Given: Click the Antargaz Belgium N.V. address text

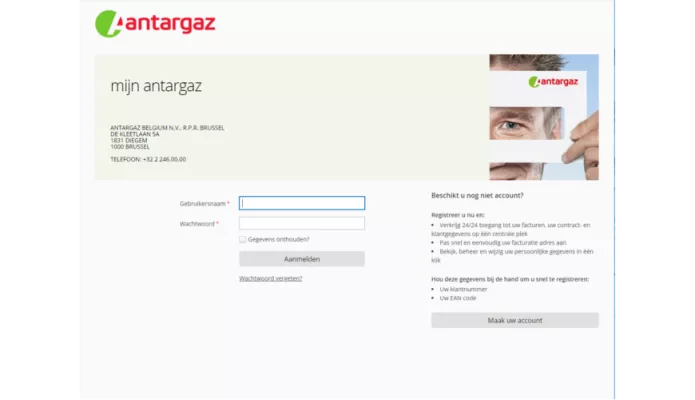Looking at the screenshot, I should click(167, 128).
